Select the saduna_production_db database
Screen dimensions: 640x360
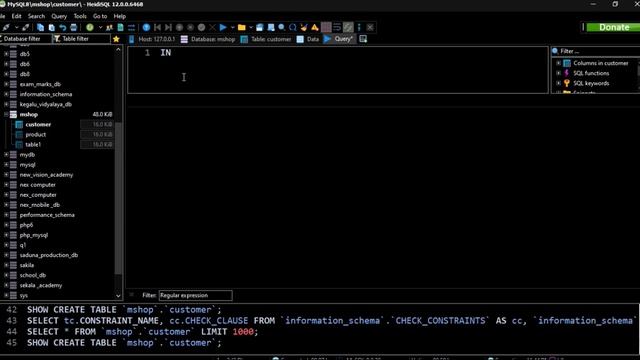(x=49, y=255)
